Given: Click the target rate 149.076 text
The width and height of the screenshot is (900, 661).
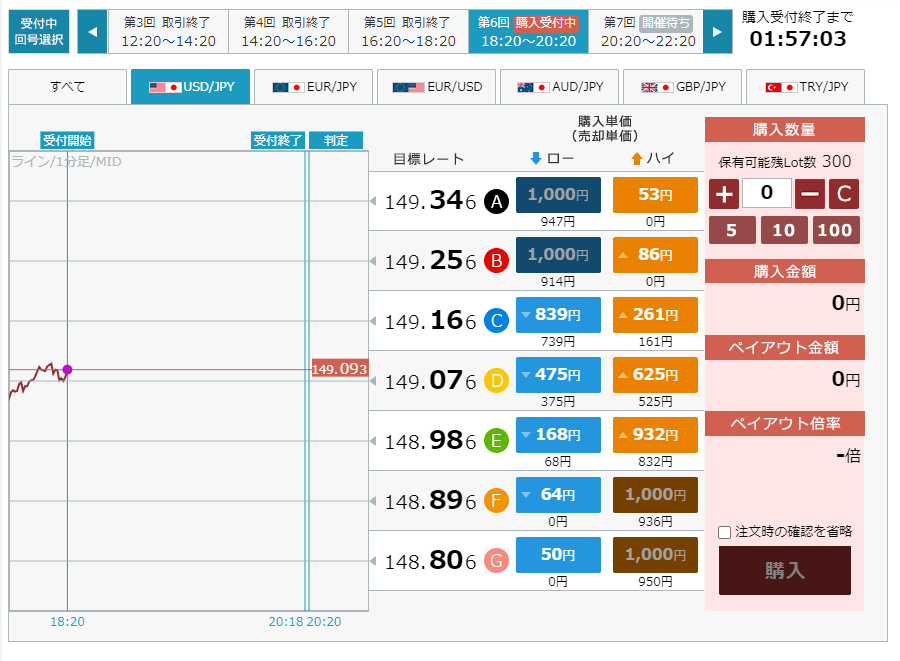Looking at the screenshot, I should (430, 381).
